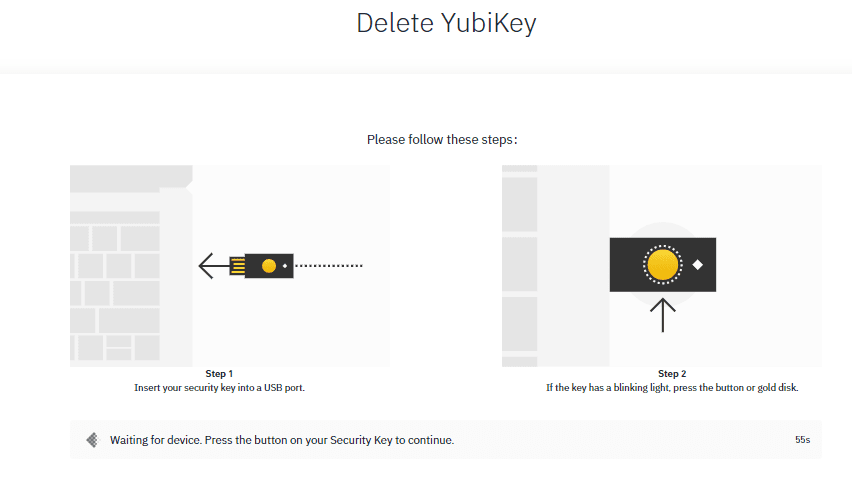Click the laptop keyboard illustration in Step 1
852x478 pixels.
click(131, 266)
